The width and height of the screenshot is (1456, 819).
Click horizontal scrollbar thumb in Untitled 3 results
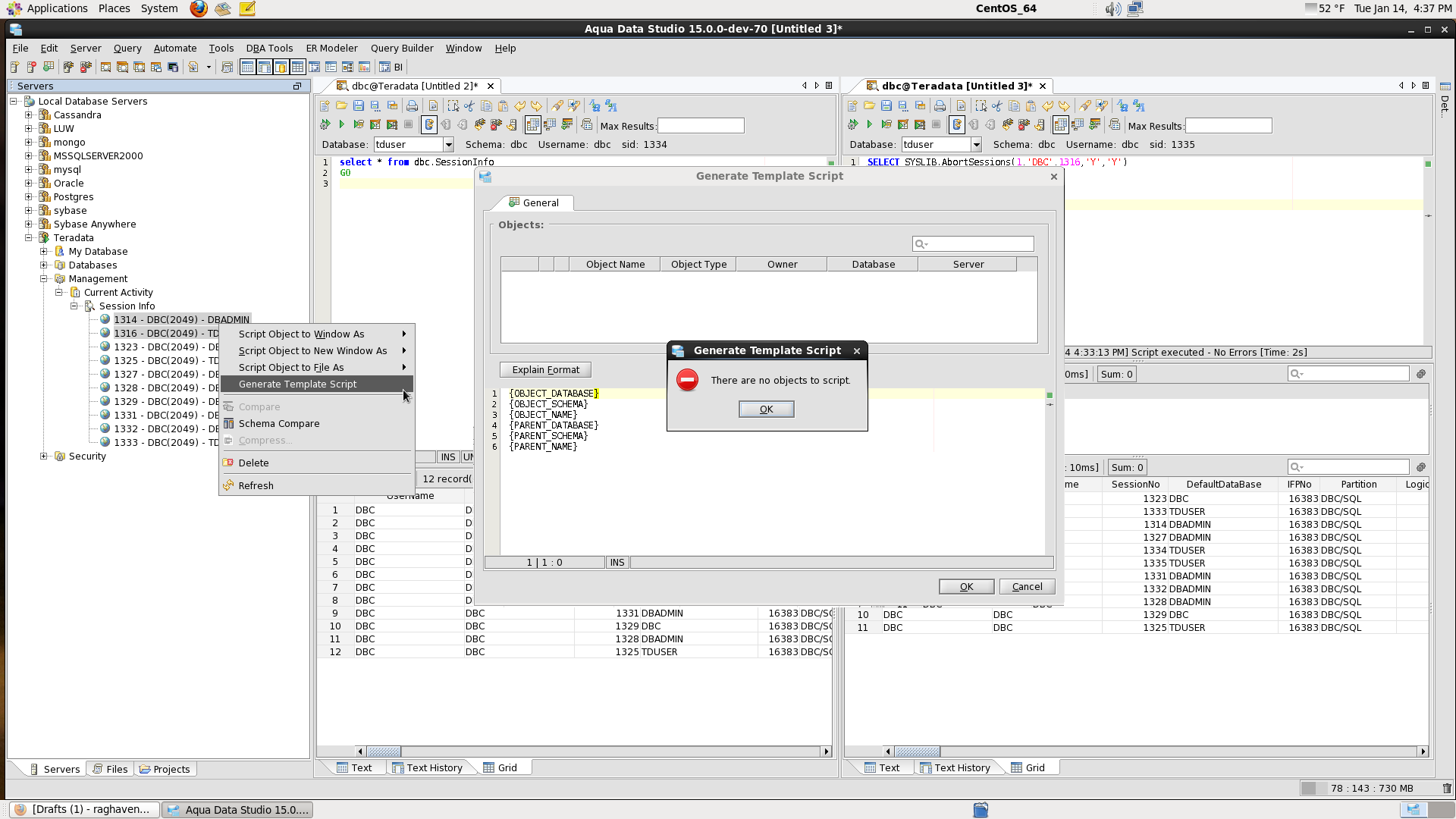(x=917, y=752)
